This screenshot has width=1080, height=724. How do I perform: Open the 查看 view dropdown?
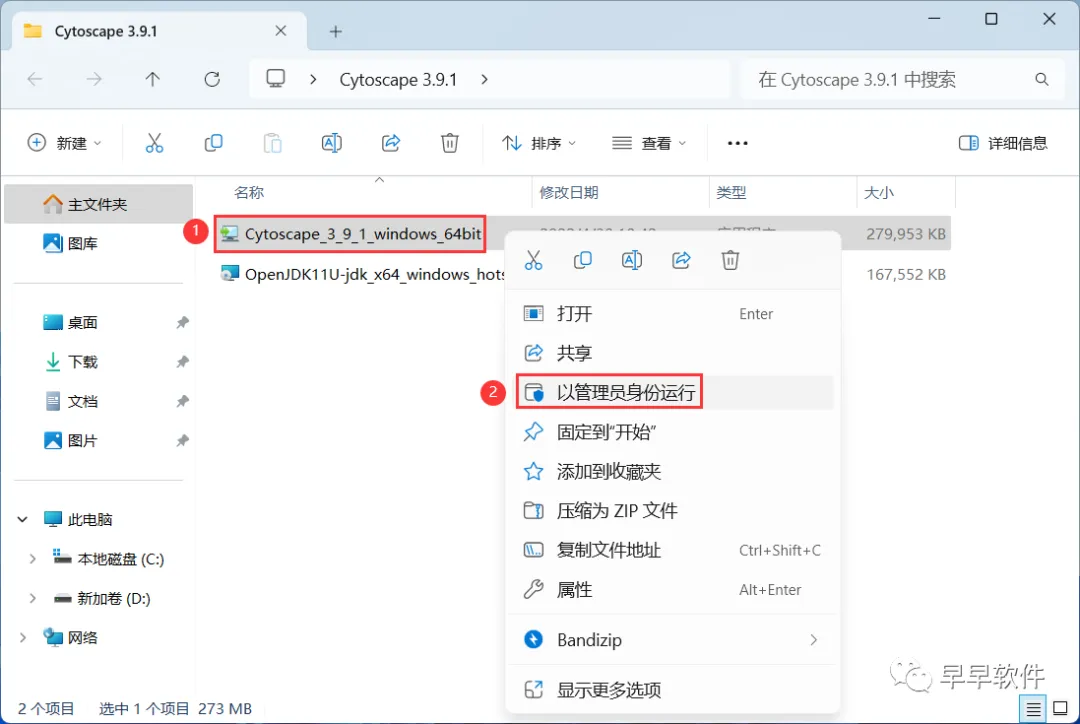click(x=649, y=143)
